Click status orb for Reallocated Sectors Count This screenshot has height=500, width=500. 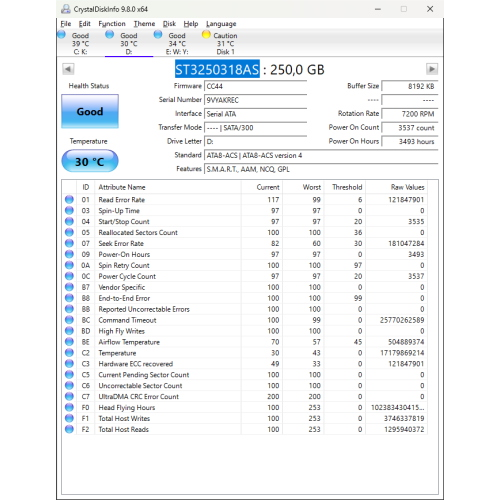[x=69, y=232]
